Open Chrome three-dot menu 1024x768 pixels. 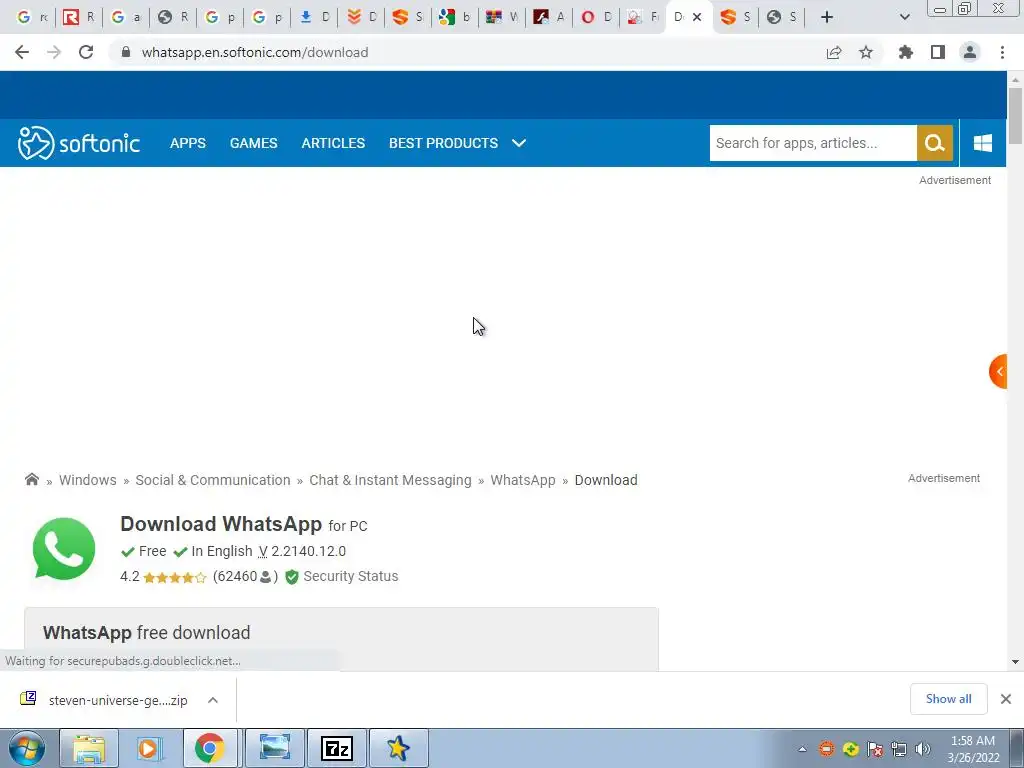click(x=1002, y=52)
